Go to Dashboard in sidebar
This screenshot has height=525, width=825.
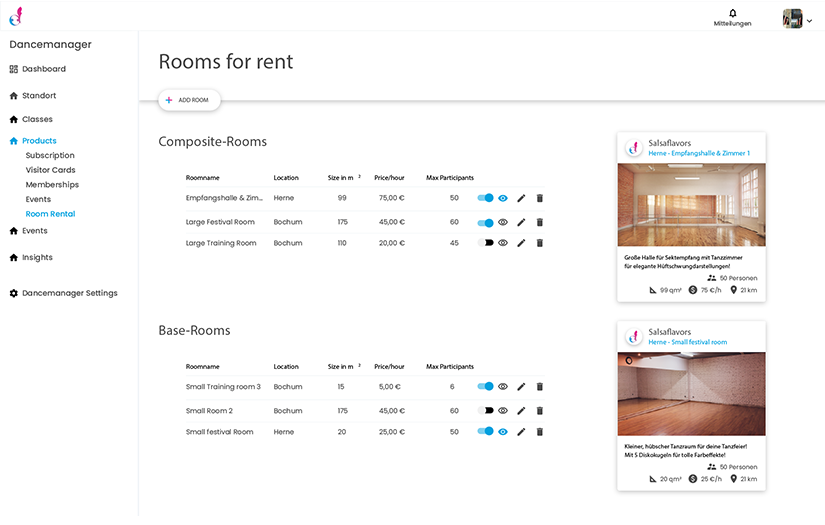tap(38, 69)
